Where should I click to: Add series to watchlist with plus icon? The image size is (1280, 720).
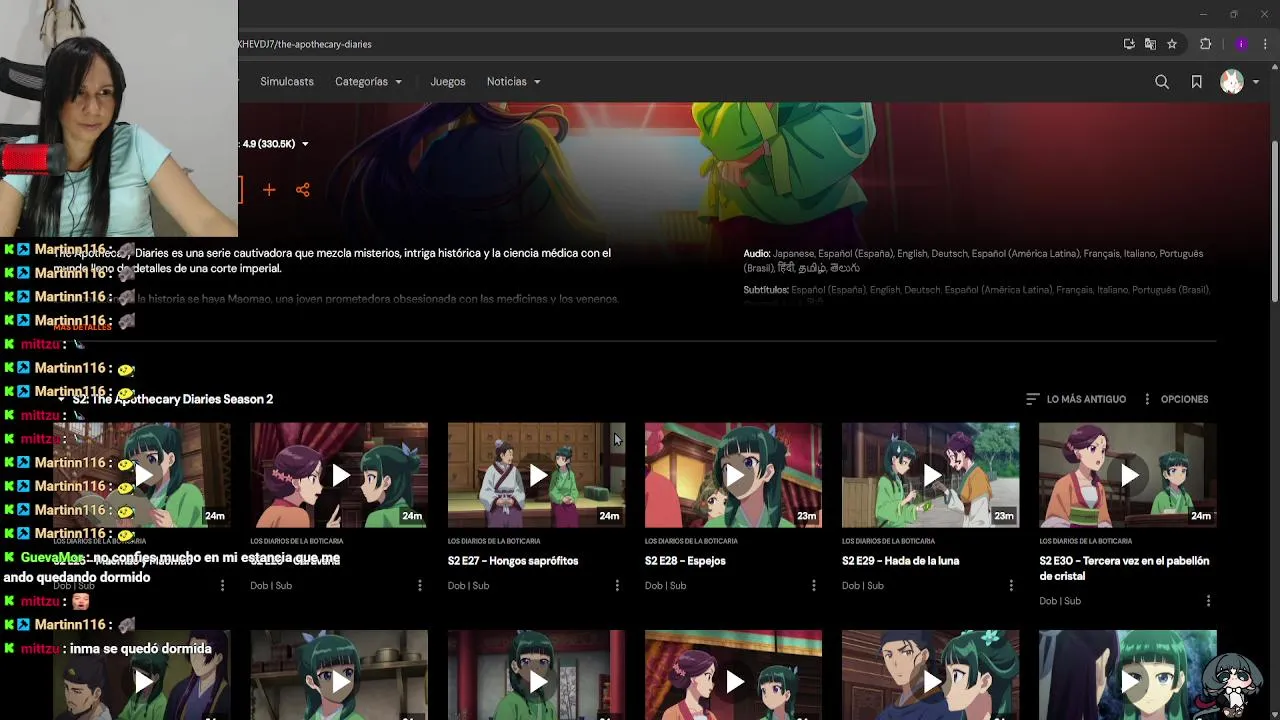(269, 189)
